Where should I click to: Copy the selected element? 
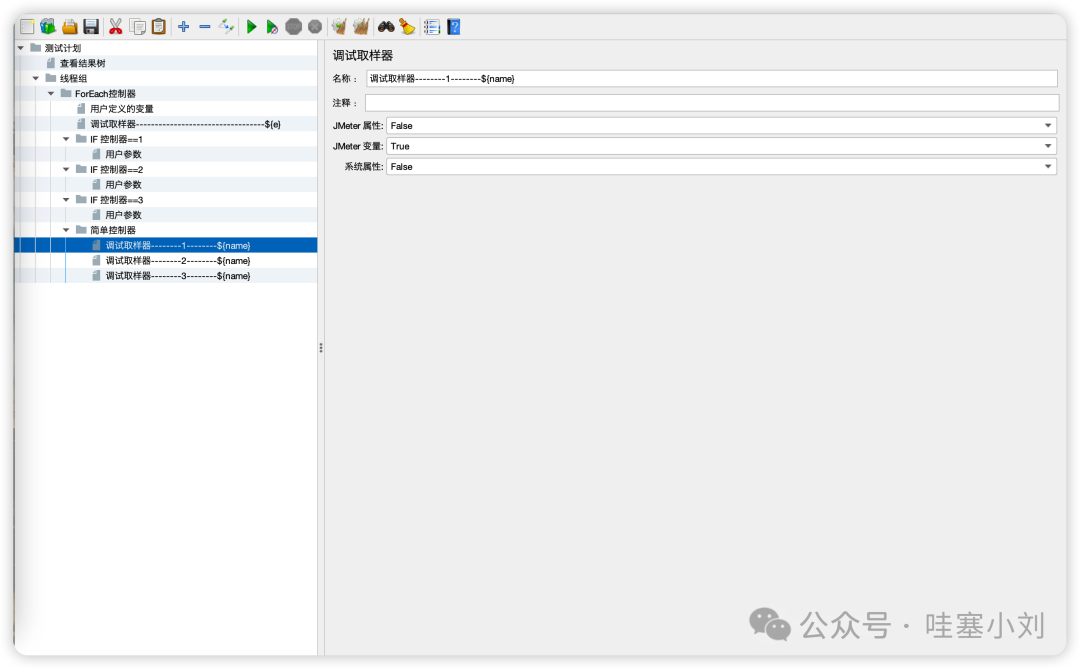click(x=138, y=27)
